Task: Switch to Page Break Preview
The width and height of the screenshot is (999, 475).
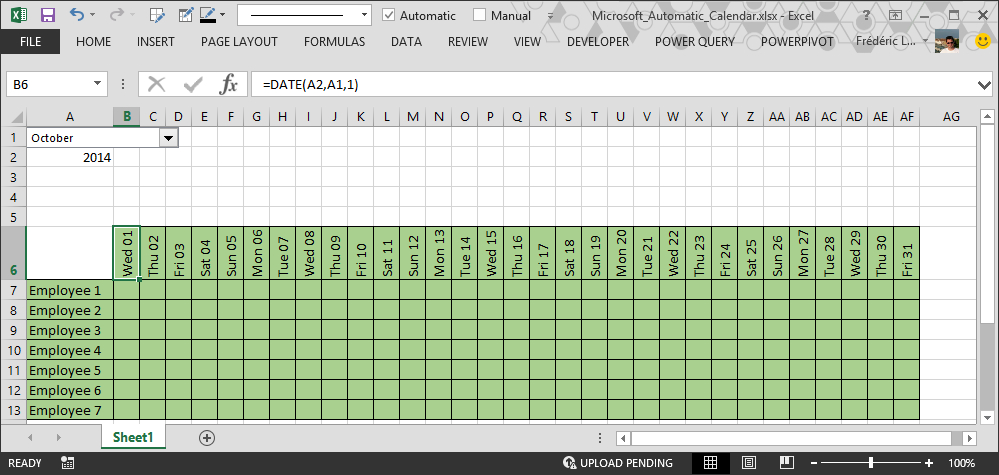Action: coord(787,463)
